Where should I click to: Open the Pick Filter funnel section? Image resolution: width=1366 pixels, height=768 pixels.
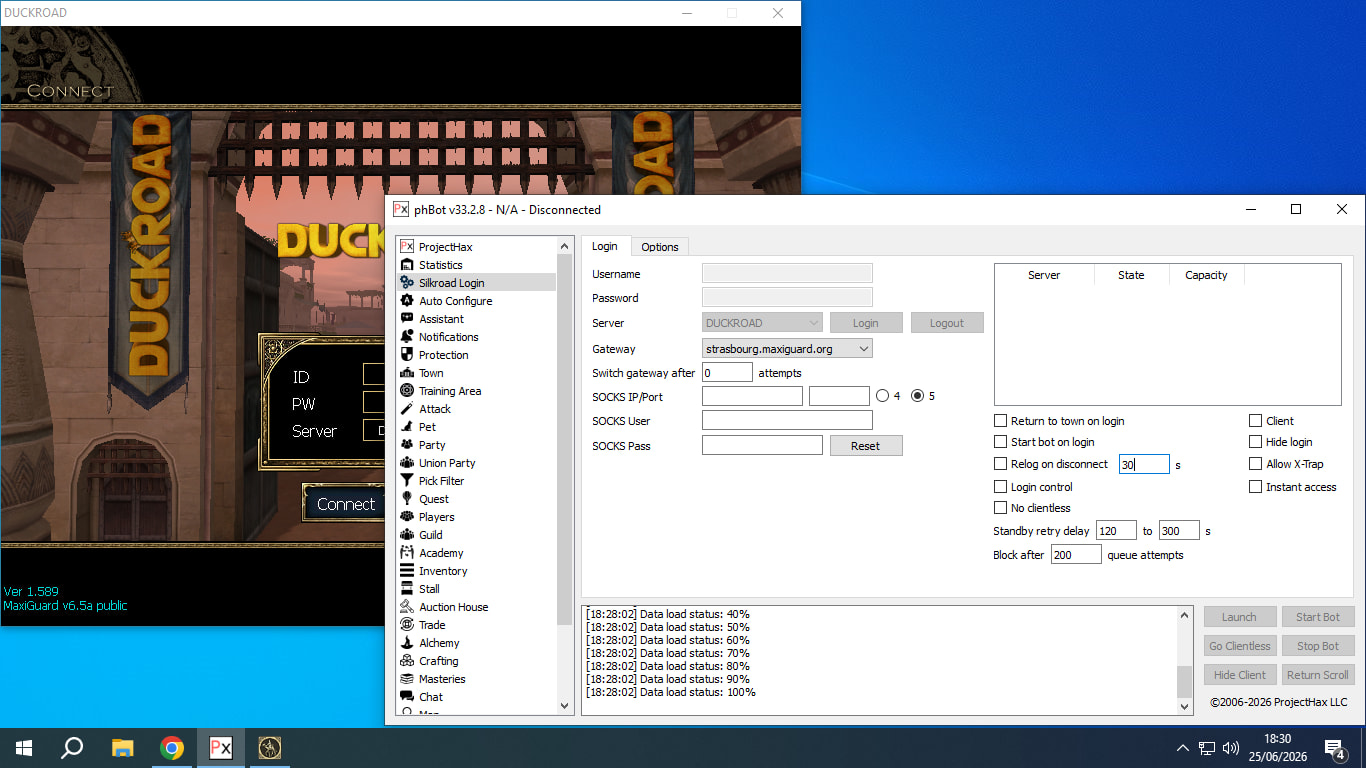click(x=441, y=481)
